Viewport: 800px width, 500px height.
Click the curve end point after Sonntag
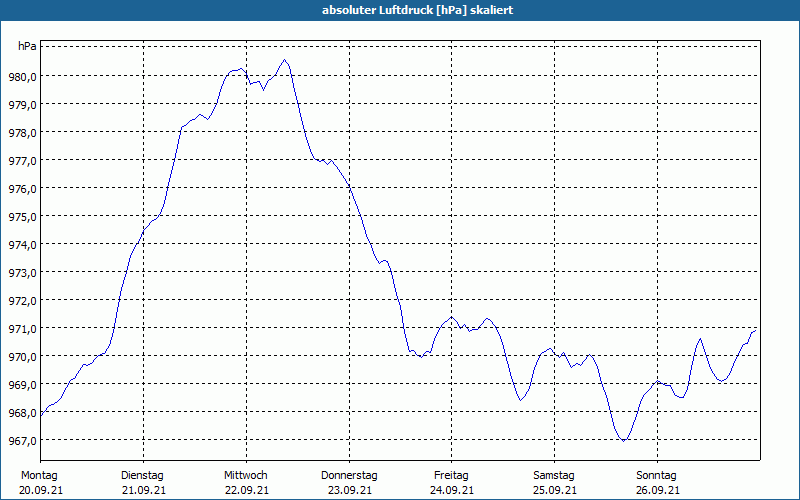[756, 331]
